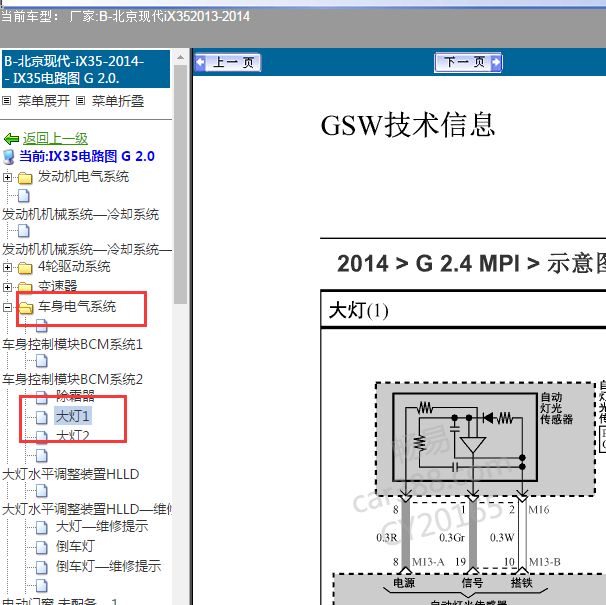Click the M13-B connector label
606x605 pixels.
pyautogui.click(x=545, y=562)
